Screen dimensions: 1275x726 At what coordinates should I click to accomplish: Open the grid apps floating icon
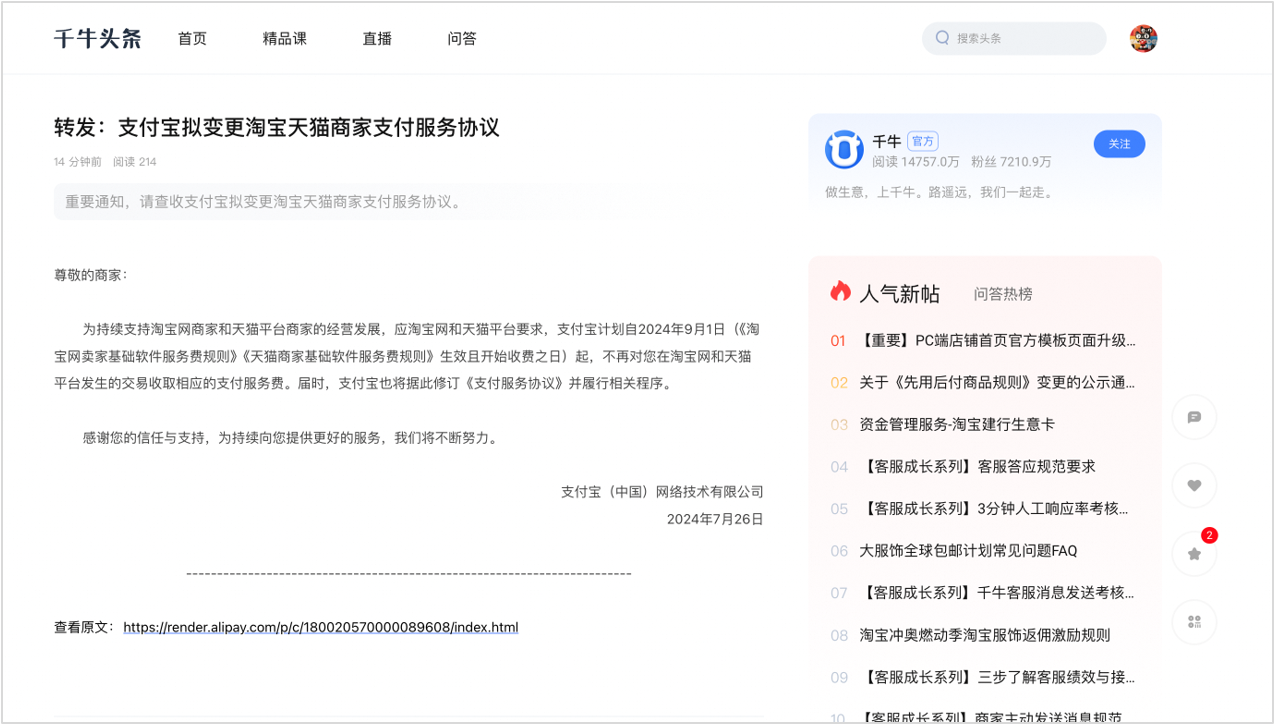1194,622
